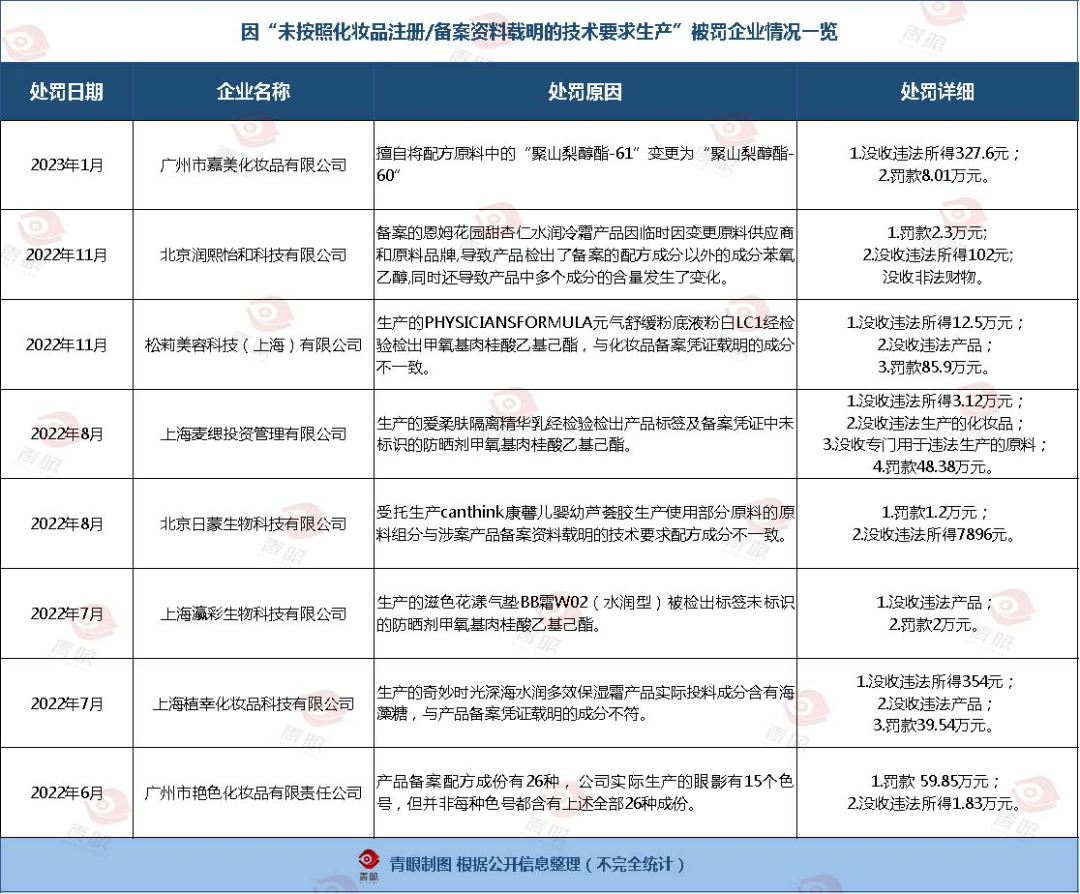
Task: Click the 青眼 logo in the footer
Action: coord(371,865)
